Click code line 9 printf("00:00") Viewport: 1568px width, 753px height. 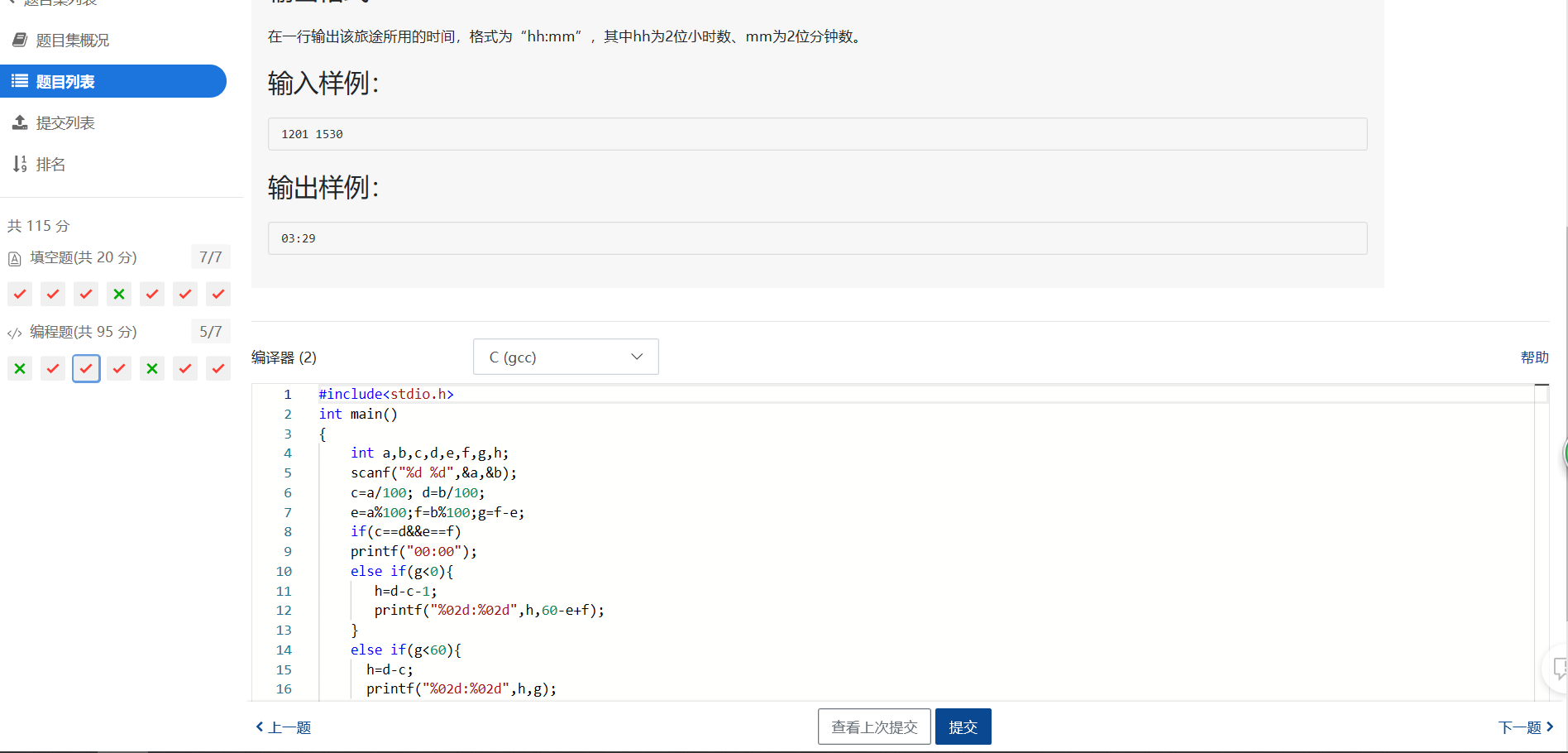click(414, 551)
